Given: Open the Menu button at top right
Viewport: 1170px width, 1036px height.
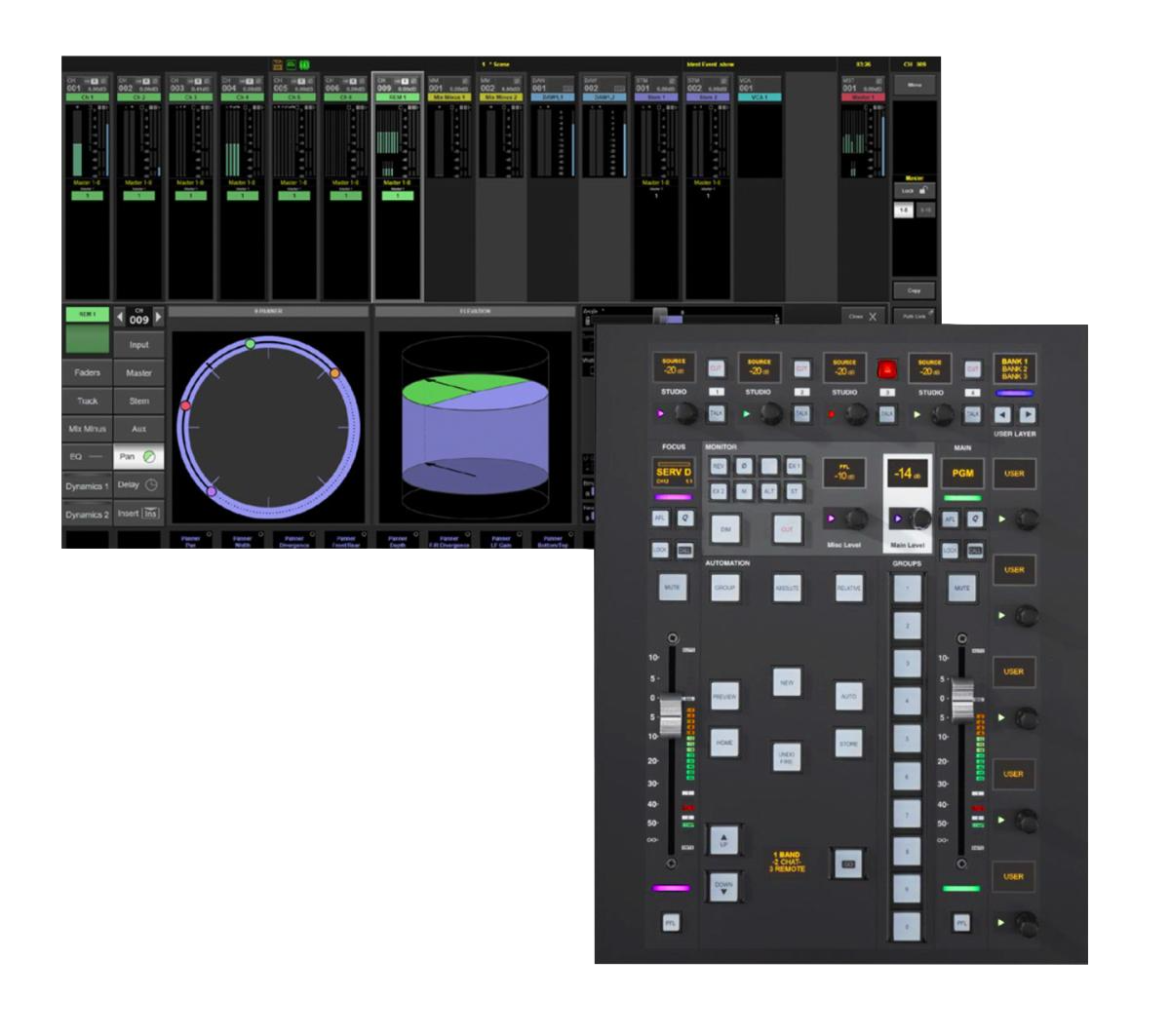Looking at the screenshot, I should click(914, 85).
